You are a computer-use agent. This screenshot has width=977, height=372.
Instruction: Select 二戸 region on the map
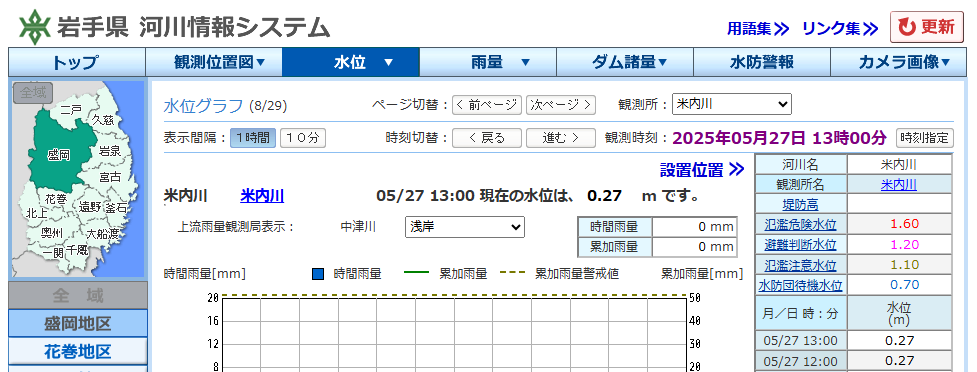[x=71, y=110]
